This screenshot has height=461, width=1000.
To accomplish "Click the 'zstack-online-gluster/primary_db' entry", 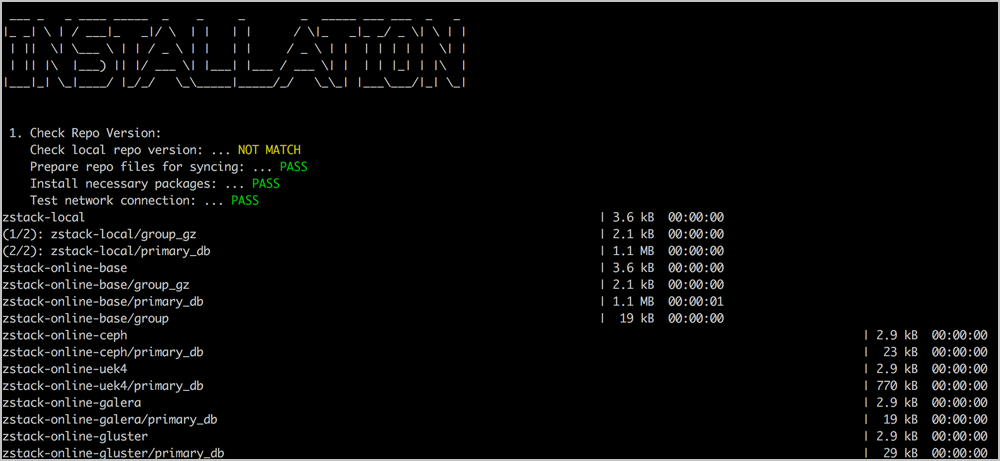I will (x=113, y=453).
